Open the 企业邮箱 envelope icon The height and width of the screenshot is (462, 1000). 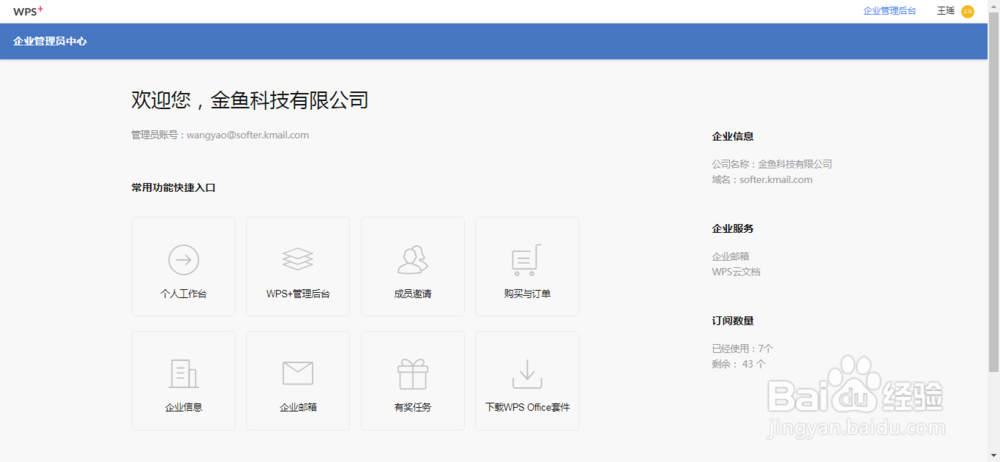pyautogui.click(x=298, y=373)
